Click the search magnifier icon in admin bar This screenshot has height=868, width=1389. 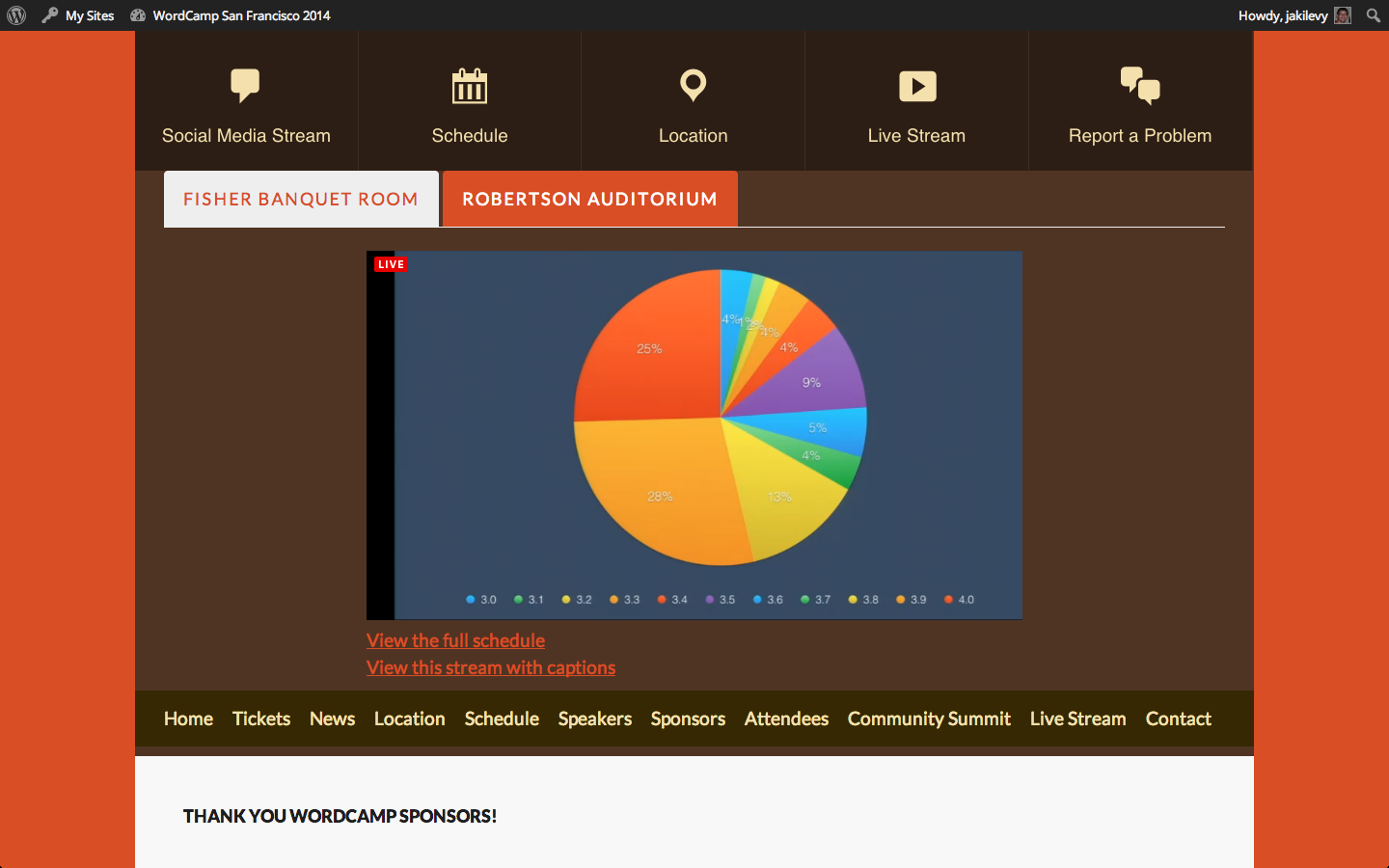click(x=1373, y=15)
